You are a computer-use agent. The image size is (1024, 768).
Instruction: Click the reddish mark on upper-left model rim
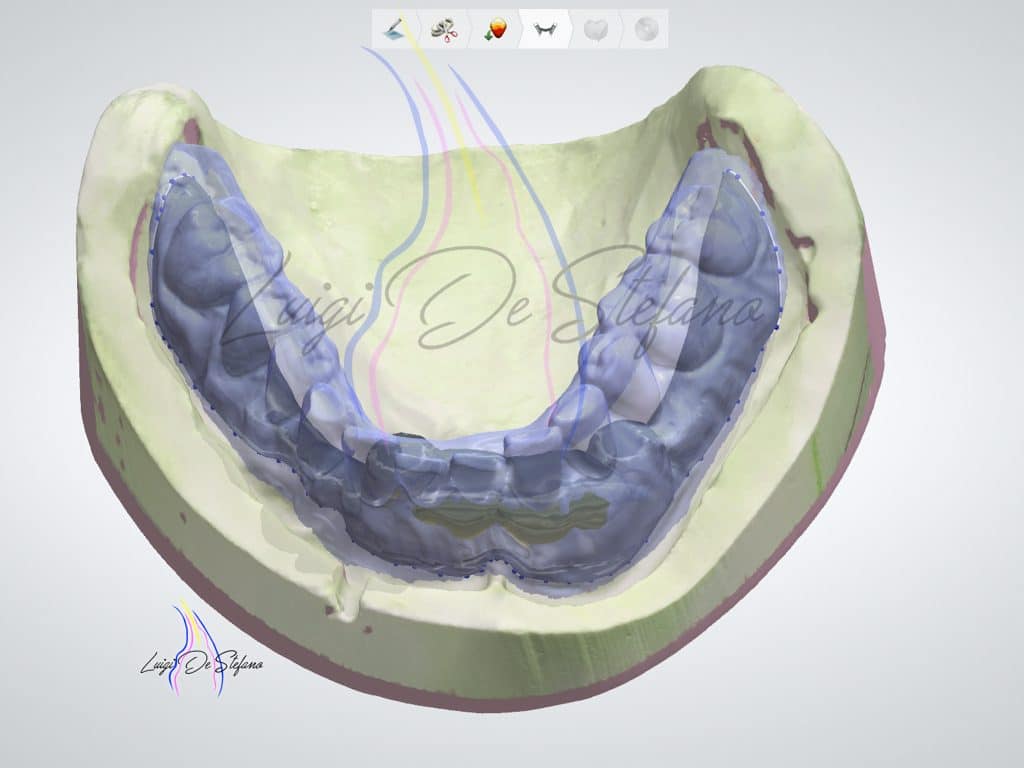click(x=191, y=130)
